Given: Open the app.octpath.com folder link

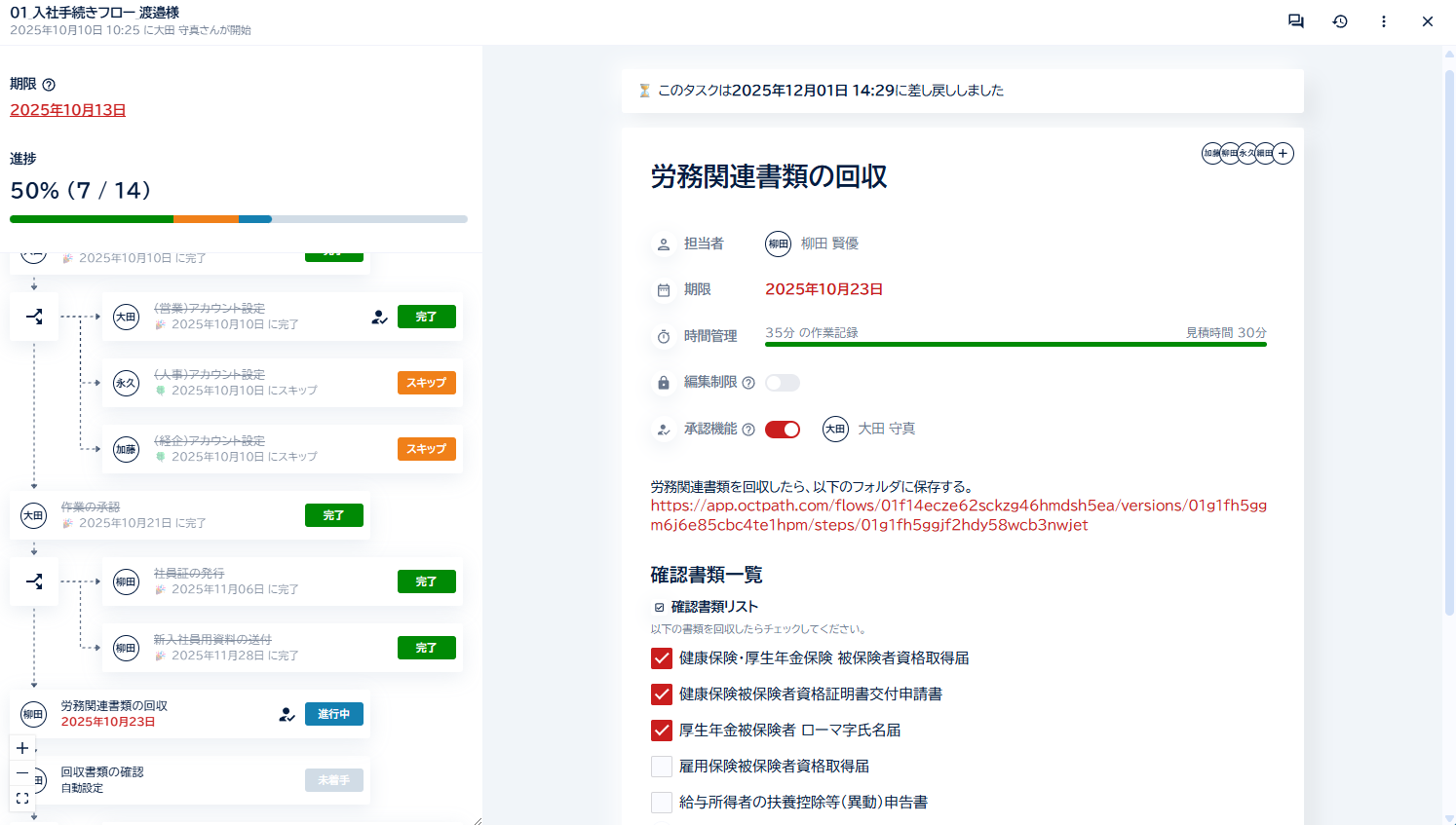Looking at the screenshot, I should [x=959, y=515].
